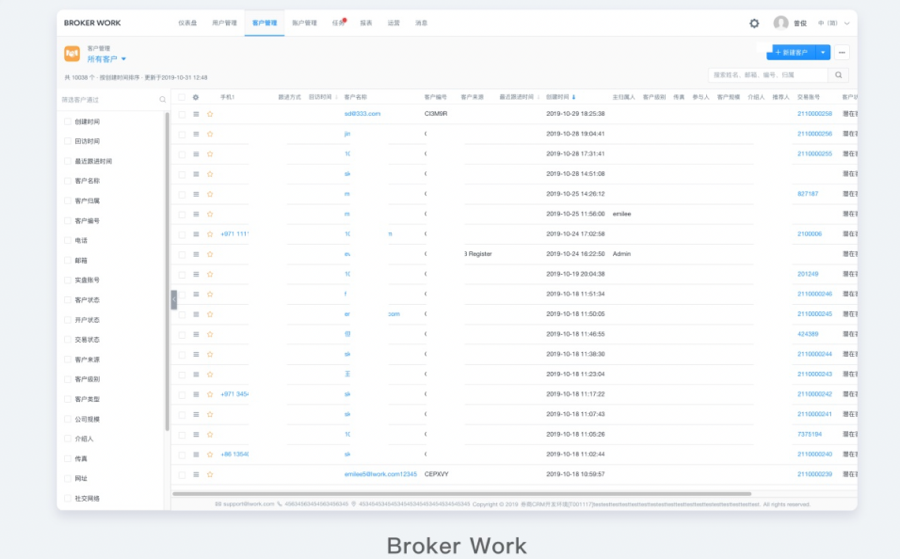The height and width of the screenshot is (559, 900).
Task: Click the orange customer management app icon
Action: [72, 53]
